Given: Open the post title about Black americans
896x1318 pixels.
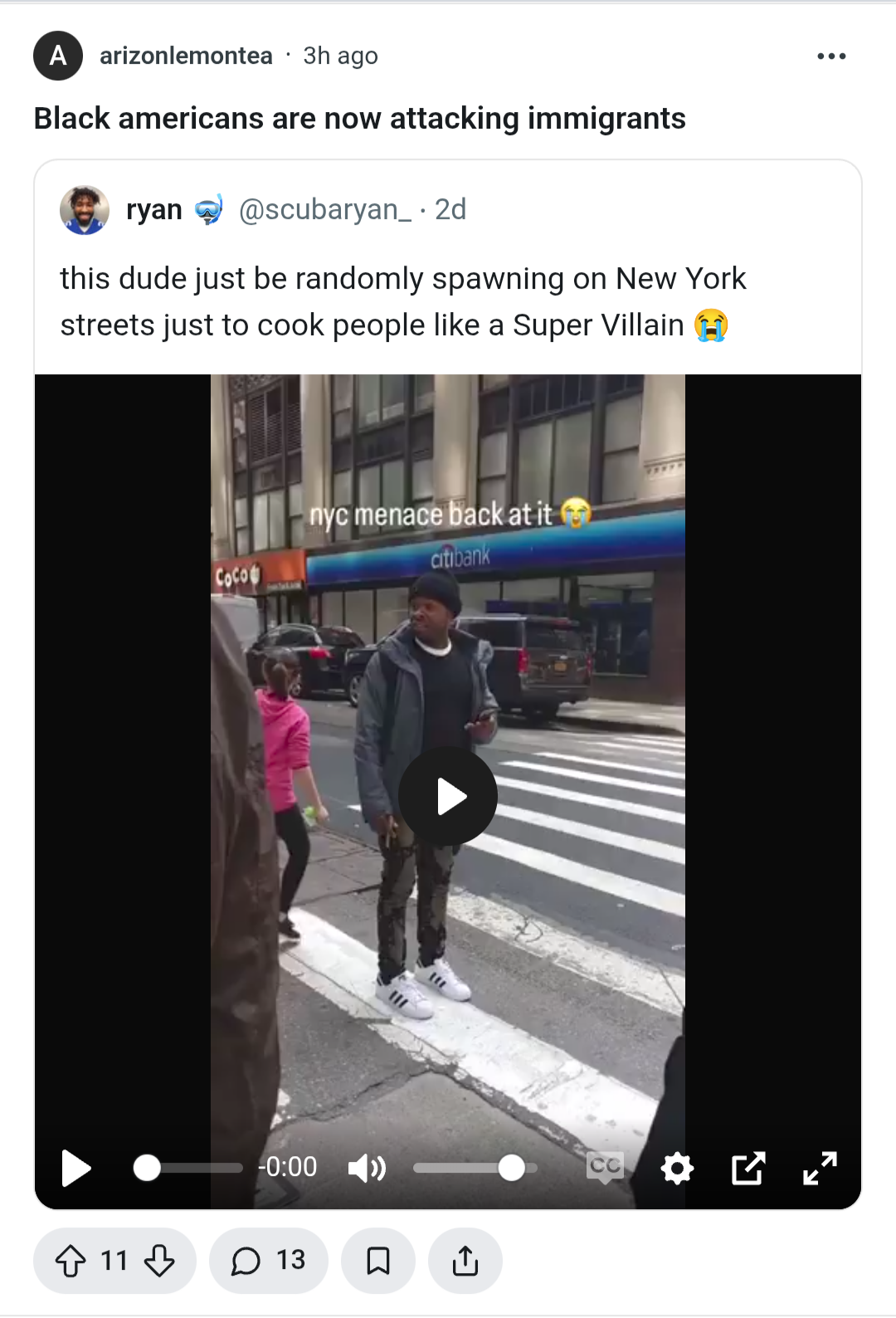Looking at the screenshot, I should click(359, 119).
